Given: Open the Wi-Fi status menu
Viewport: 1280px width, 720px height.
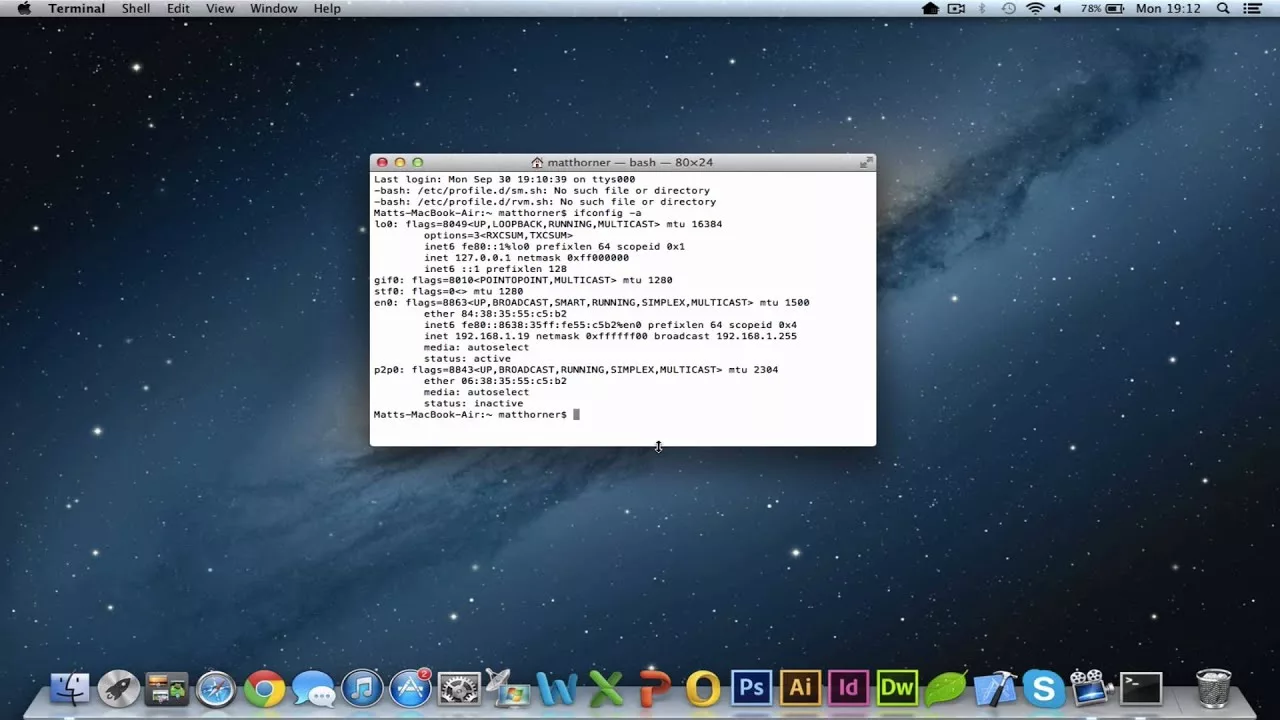Looking at the screenshot, I should [1035, 8].
